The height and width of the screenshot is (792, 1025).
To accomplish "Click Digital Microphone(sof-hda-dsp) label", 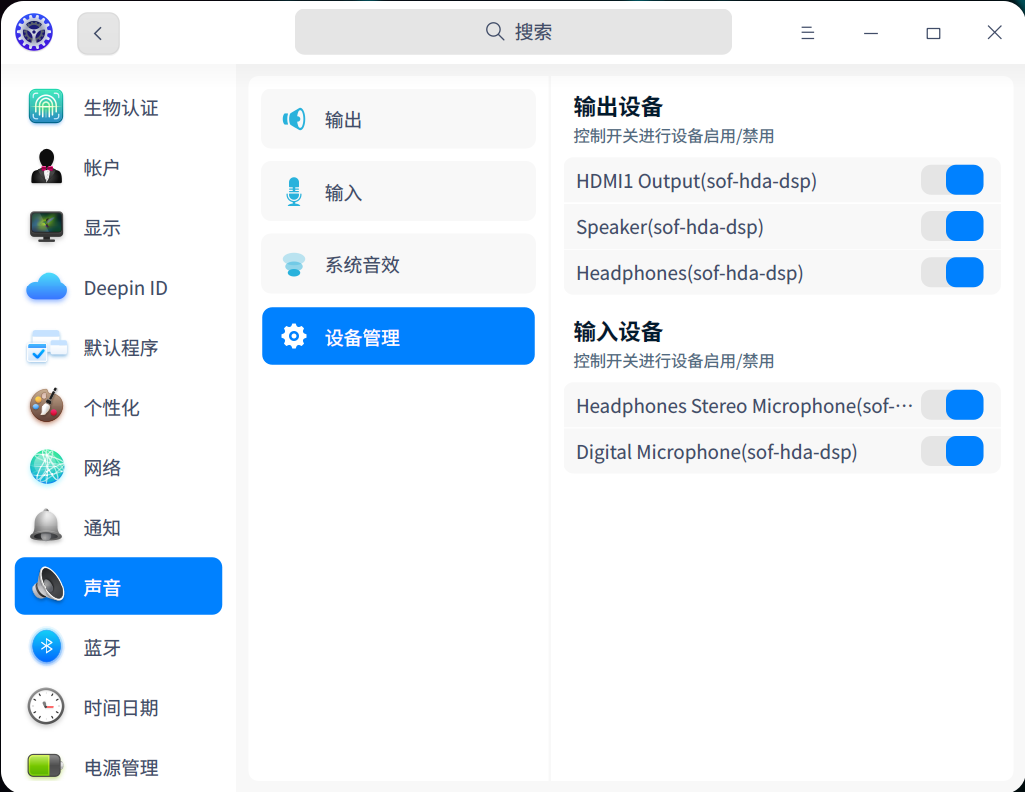I will tap(716, 452).
